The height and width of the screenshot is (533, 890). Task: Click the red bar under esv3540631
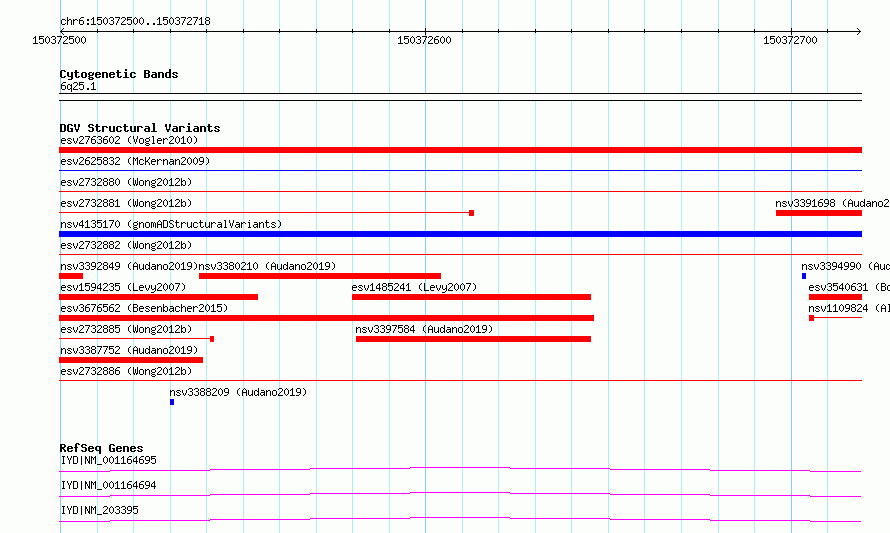(x=836, y=297)
